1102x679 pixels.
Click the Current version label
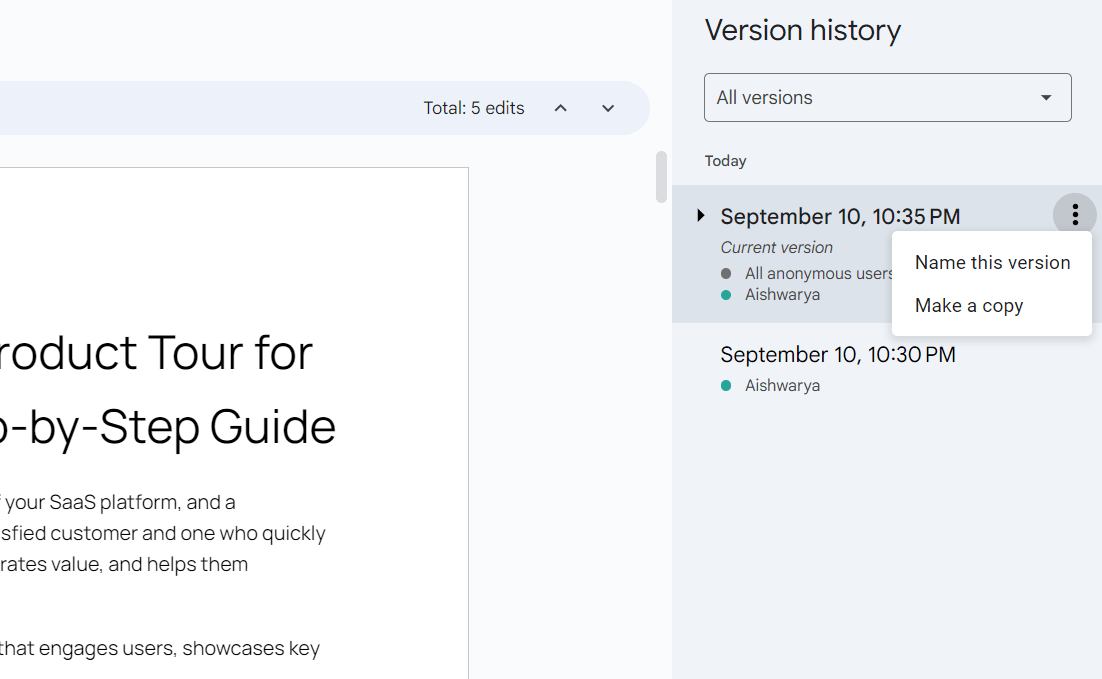[x=776, y=247]
